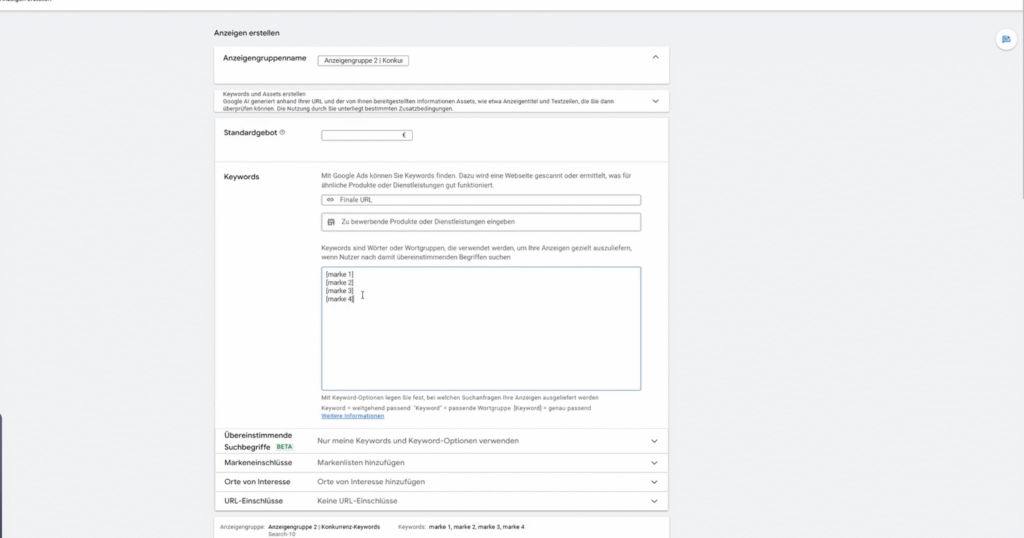Screen dimensions: 1024x538
Task: Expand Orte von Interesse row chevron
Action: click(x=654, y=482)
